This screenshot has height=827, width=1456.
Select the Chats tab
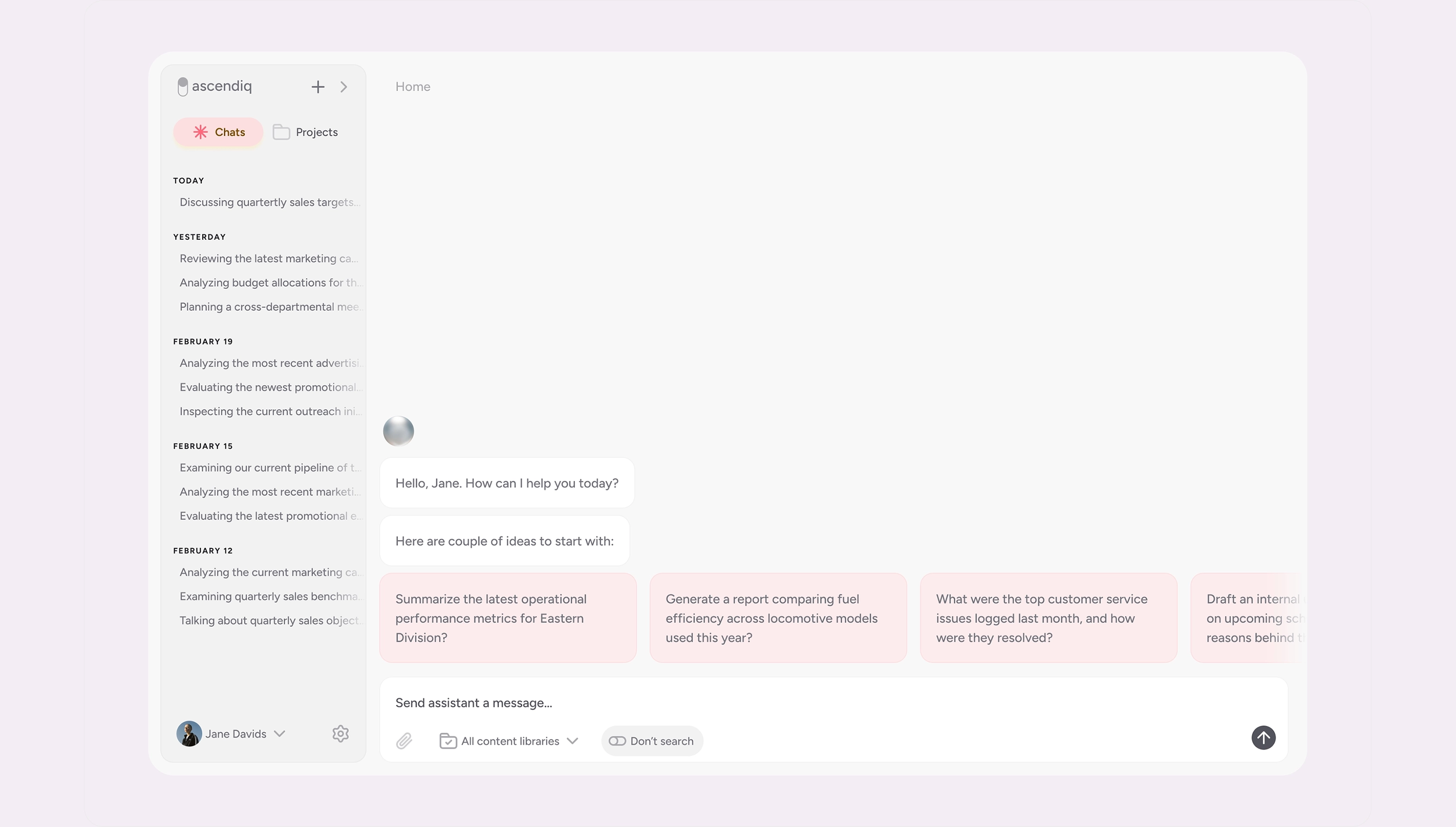(219, 132)
